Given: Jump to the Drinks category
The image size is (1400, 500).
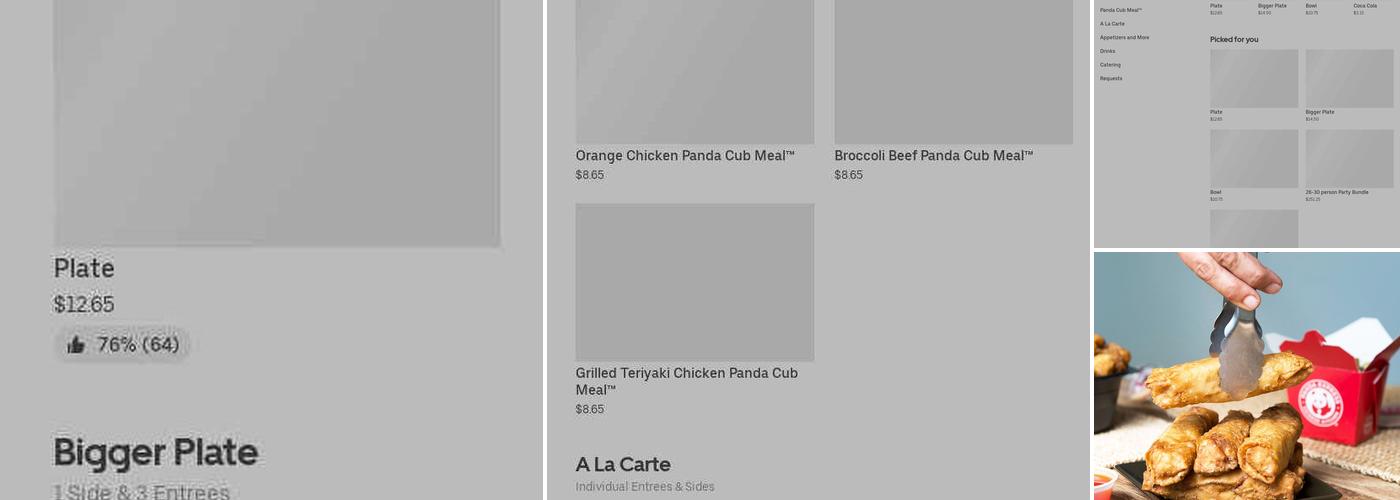Looking at the screenshot, I should click(1107, 51).
